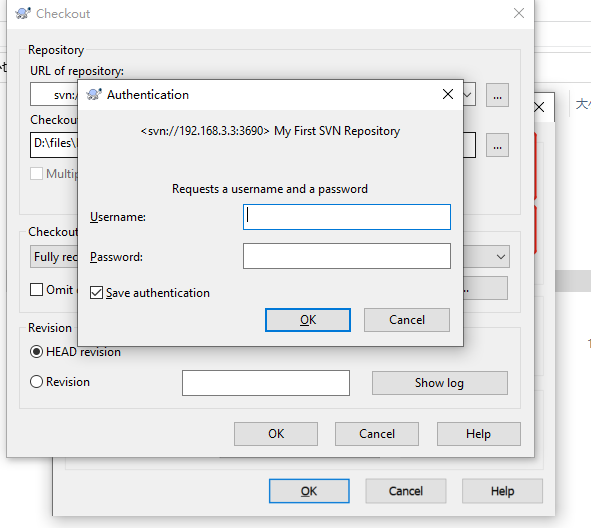Click the 'Requests a username and a password' text
The image size is (591, 528).
[x=270, y=189]
